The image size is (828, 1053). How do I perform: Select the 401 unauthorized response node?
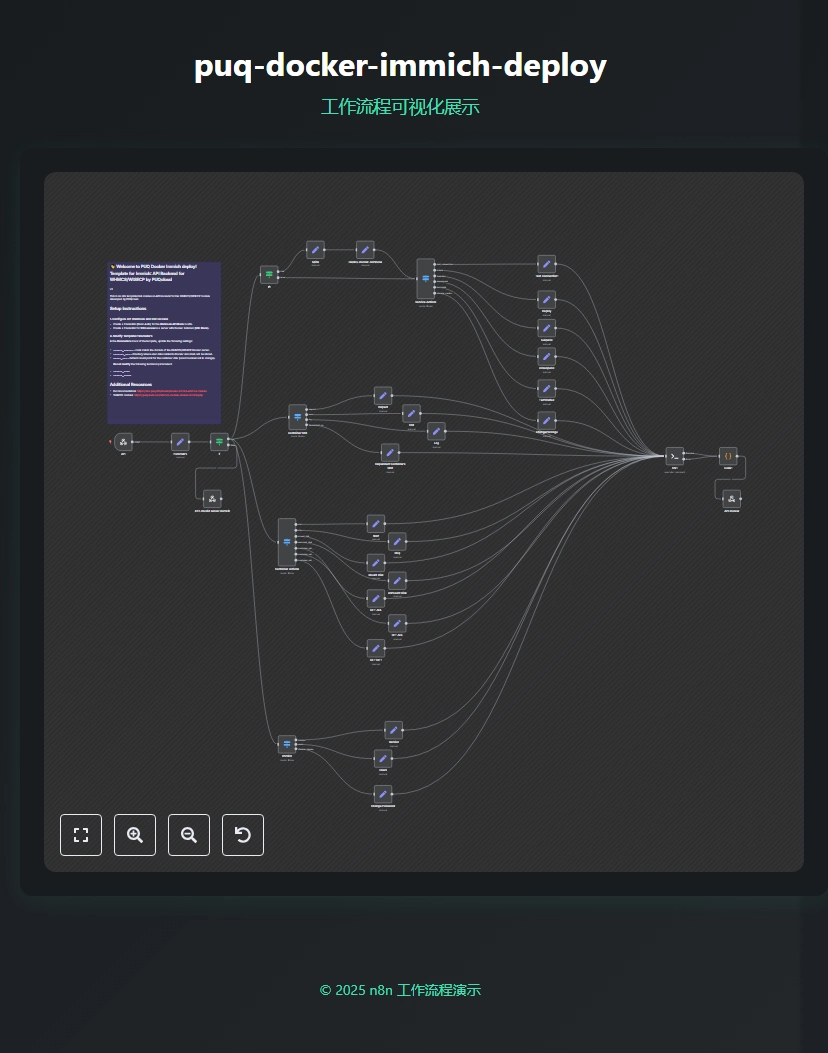212,498
